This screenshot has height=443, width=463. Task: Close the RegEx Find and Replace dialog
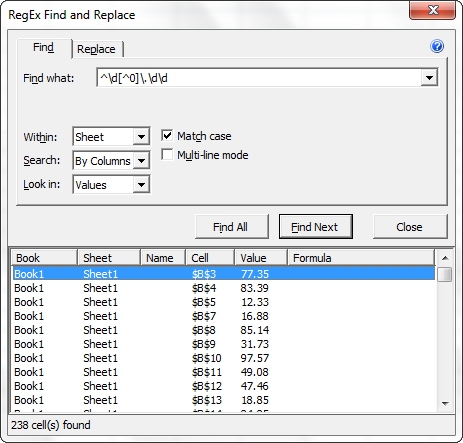coord(432,11)
